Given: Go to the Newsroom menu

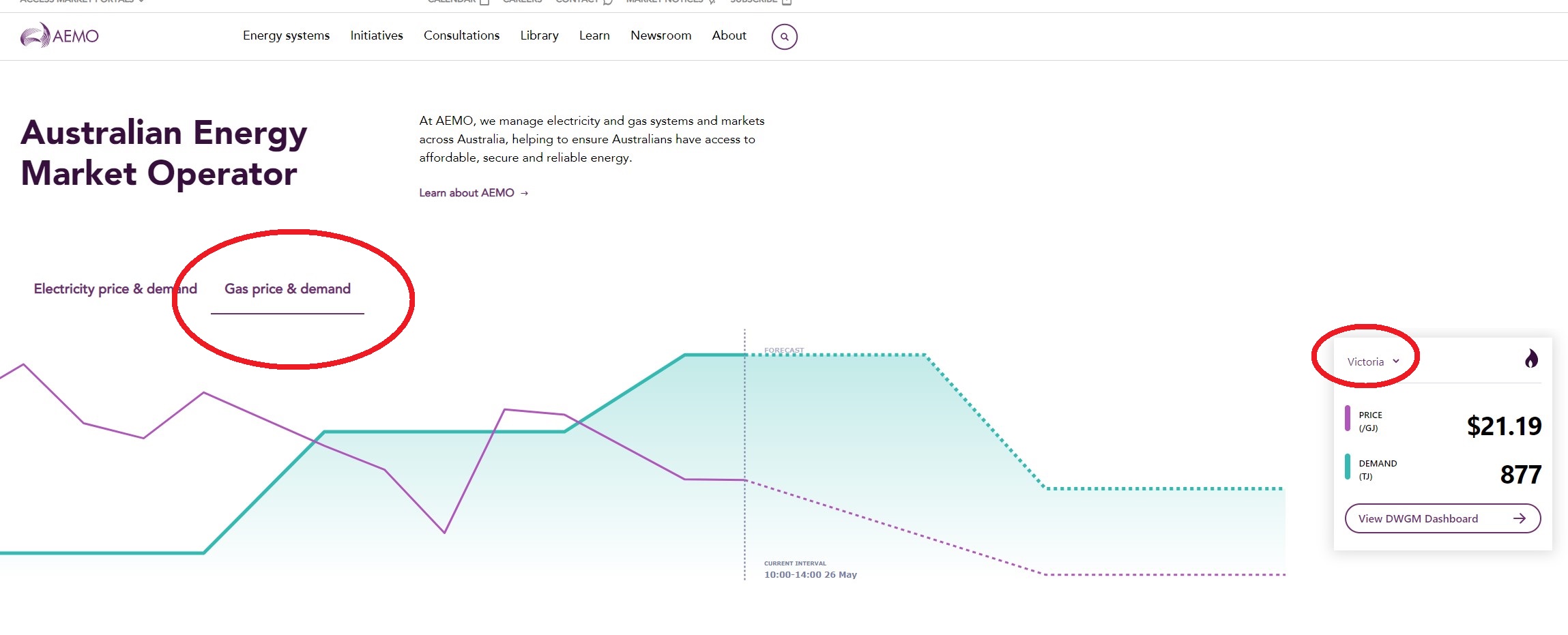Looking at the screenshot, I should click(x=660, y=35).
